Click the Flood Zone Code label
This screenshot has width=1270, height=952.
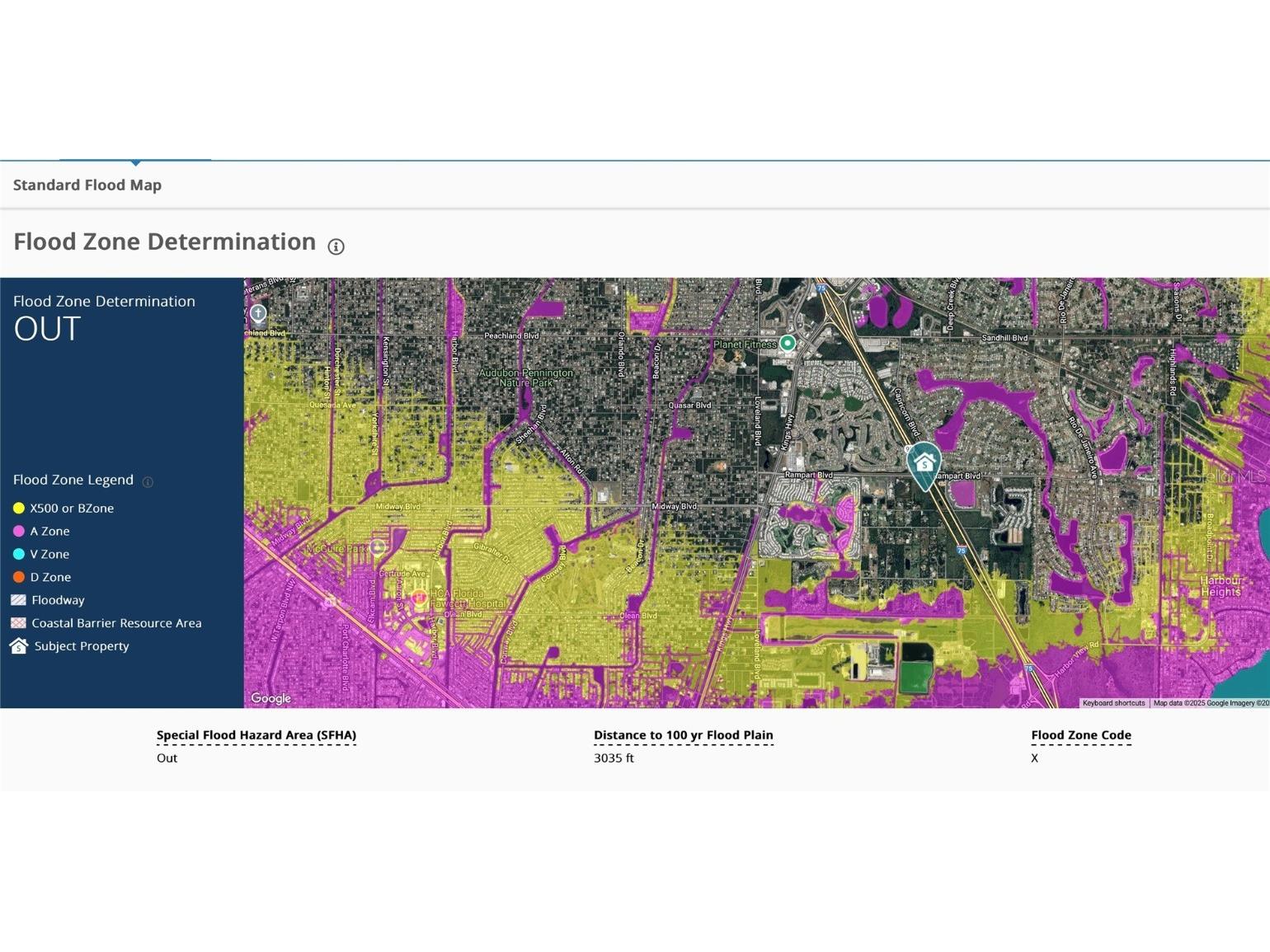[x=1080, y=735]
